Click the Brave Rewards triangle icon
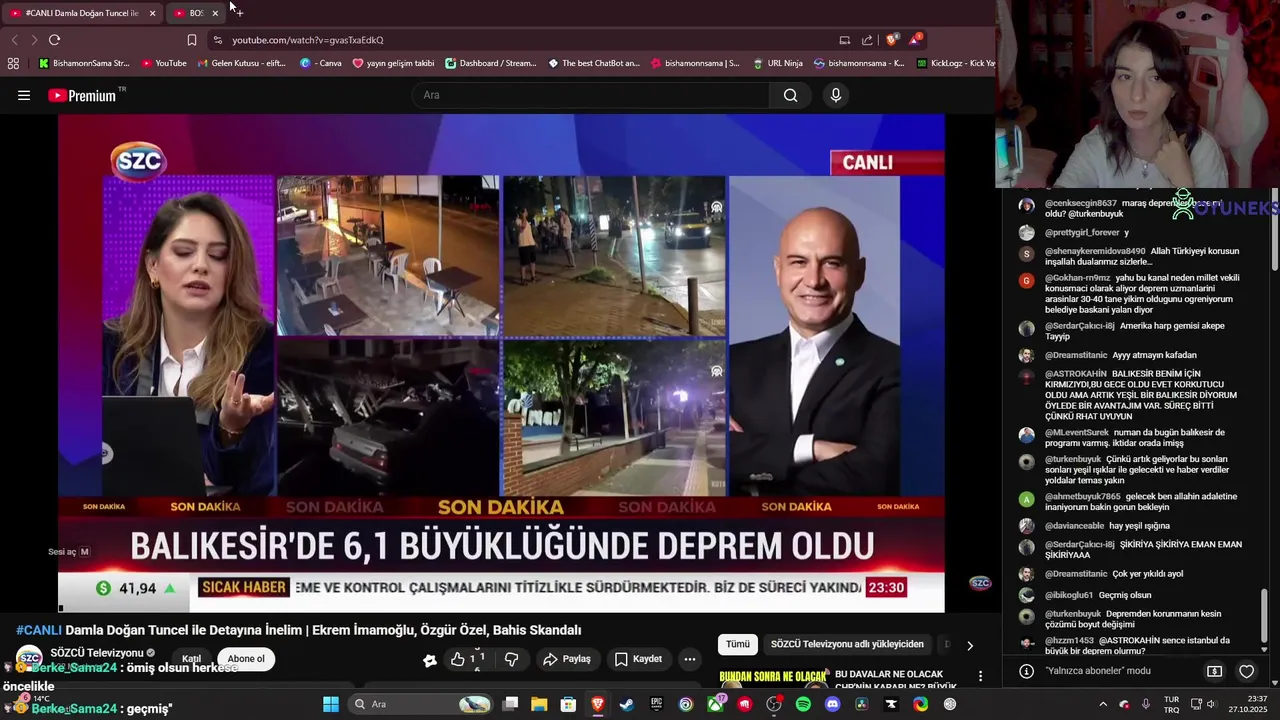The height and width of the screenshot is (720, 1280). point(915,40)
